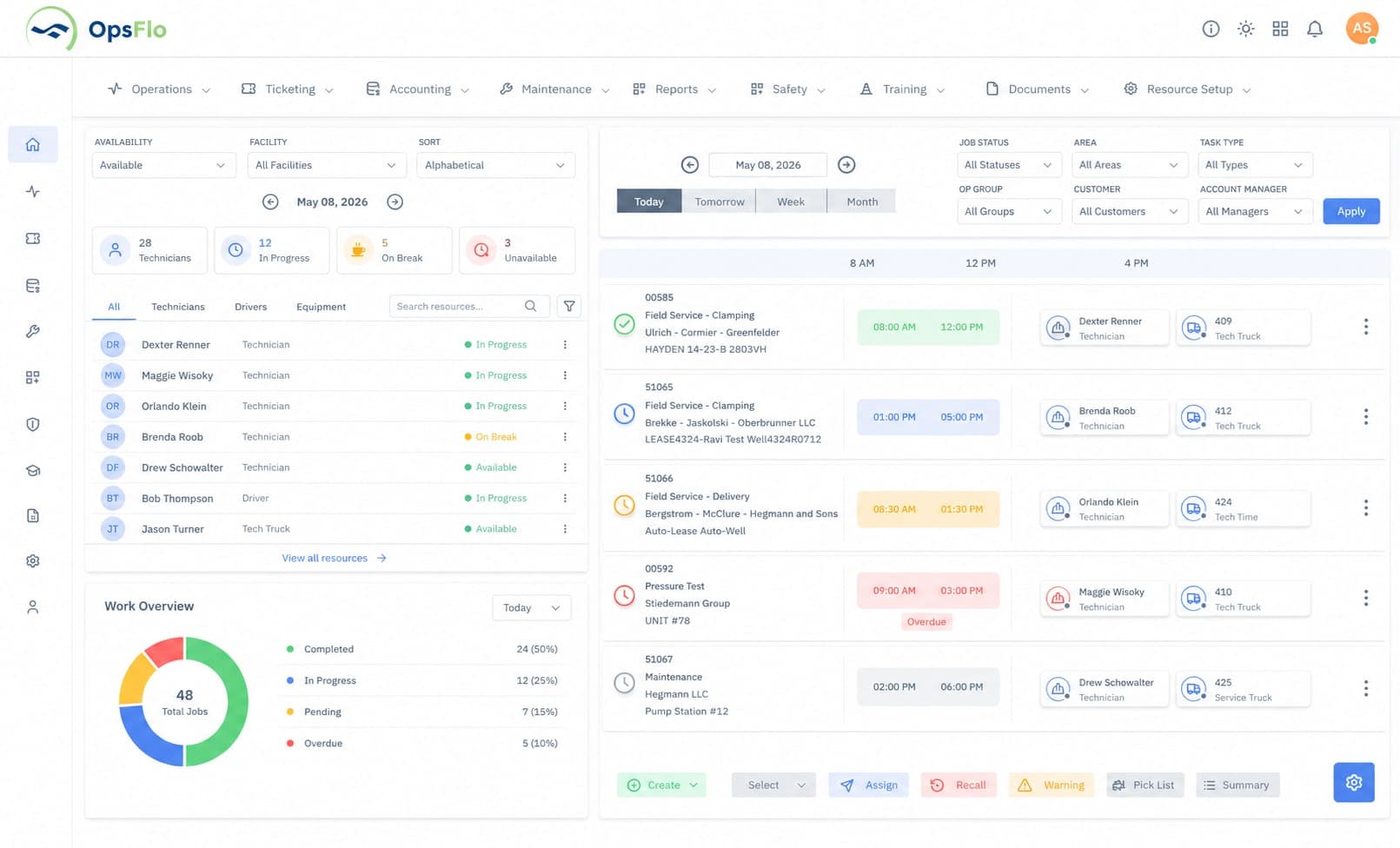Switch to the Technicians resource tab

(178, 307)
